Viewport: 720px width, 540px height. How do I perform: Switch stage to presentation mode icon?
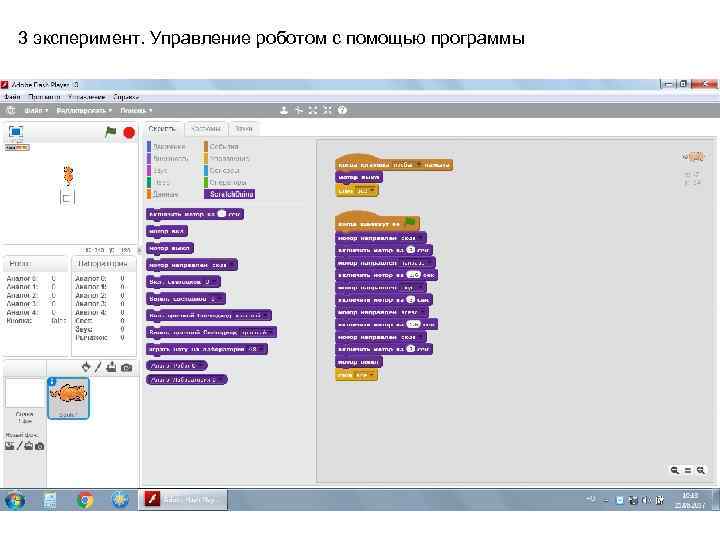(x=16, y=132)
